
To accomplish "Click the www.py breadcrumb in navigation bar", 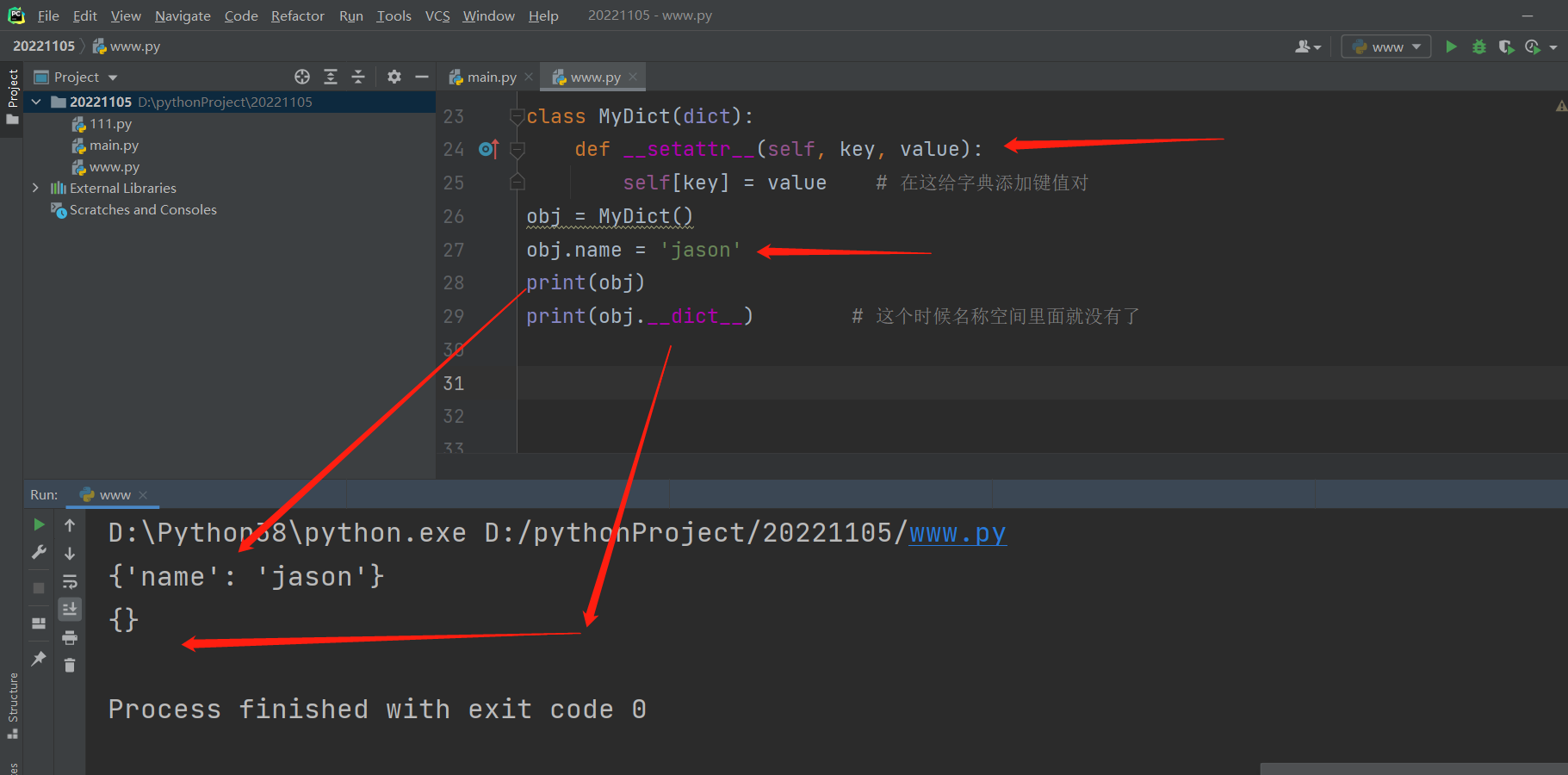I will (x=127, y=46).
